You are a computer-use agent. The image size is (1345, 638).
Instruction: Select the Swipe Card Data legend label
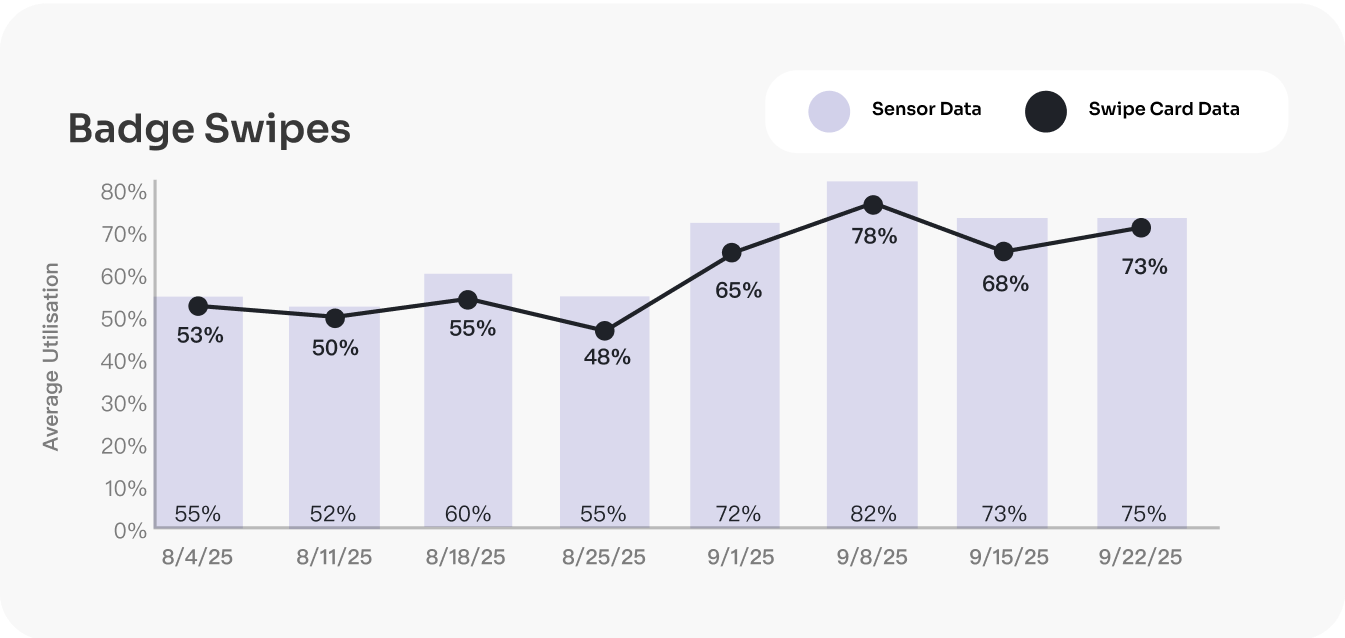1163,109
